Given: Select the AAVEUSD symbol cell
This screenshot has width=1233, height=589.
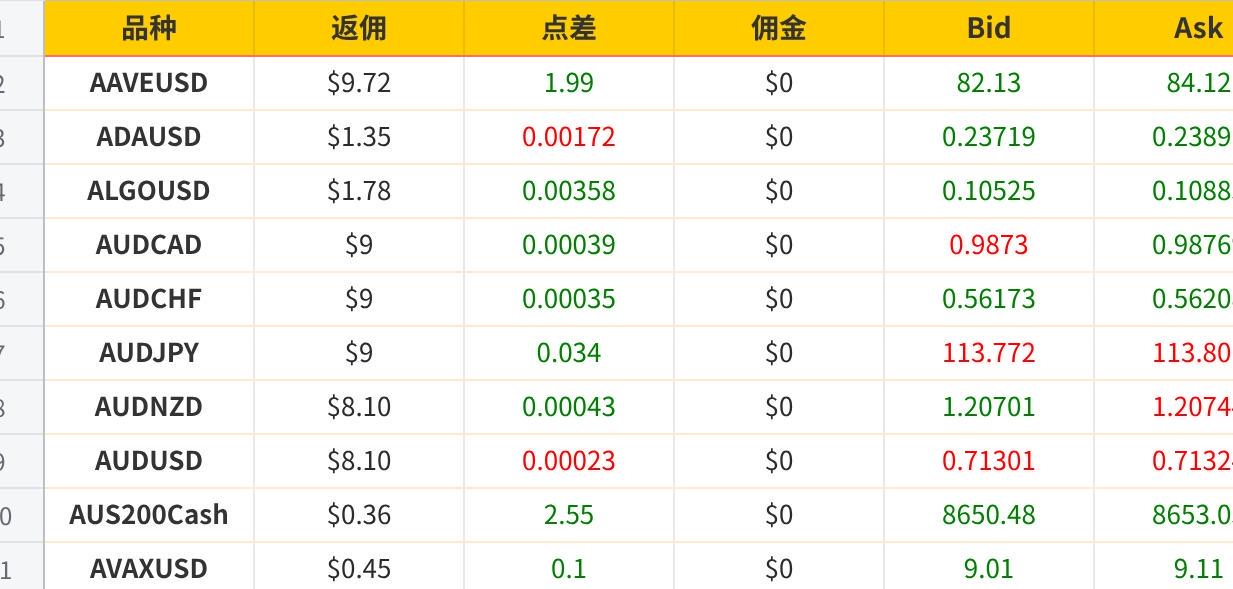Looking at the screenshot, I should point(149,83).
